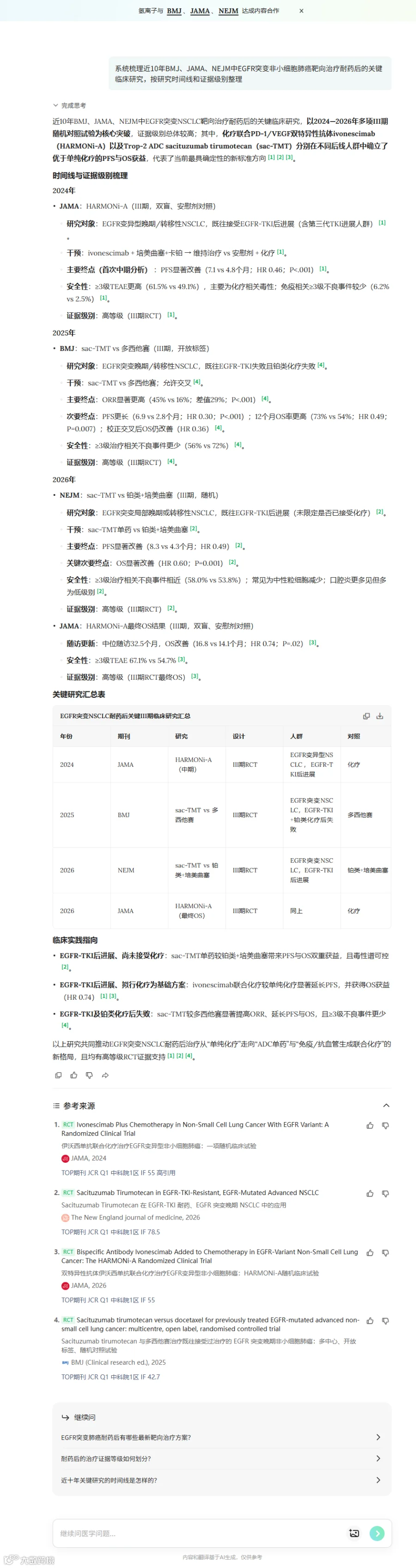Thumbs-up reference 4 sacituzumab versus docetaxel
Image resolution: width=416 pixels, height=1568 pixels.
(370, 1321)
